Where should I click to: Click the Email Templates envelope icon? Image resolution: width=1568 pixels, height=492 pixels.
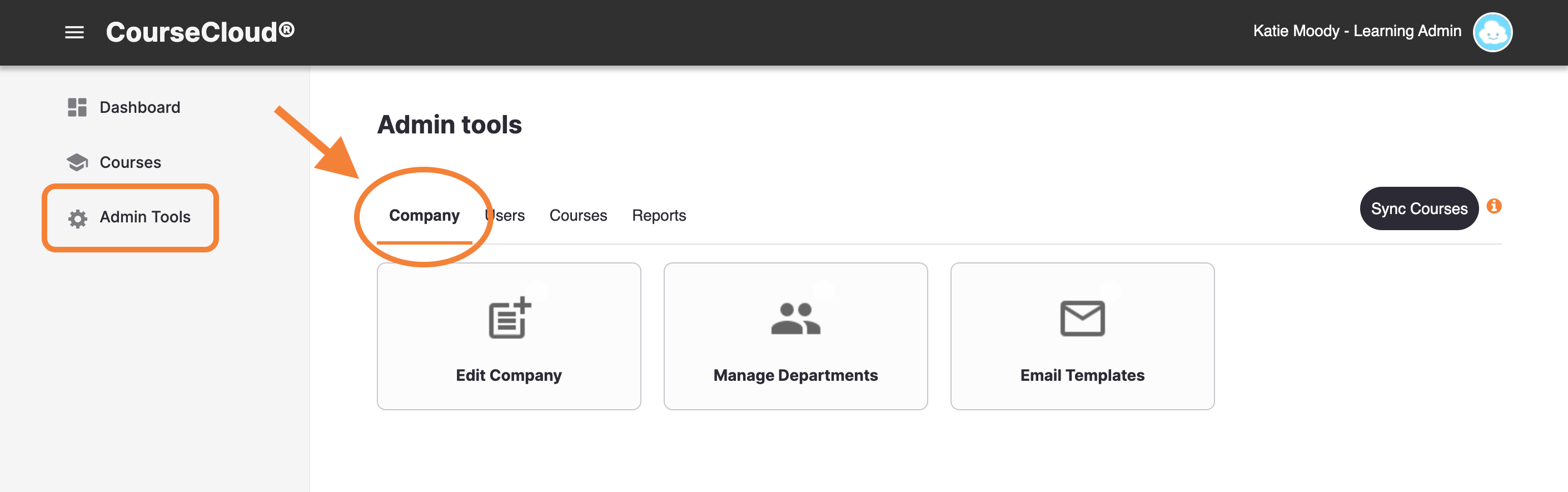click(1082, 318)
